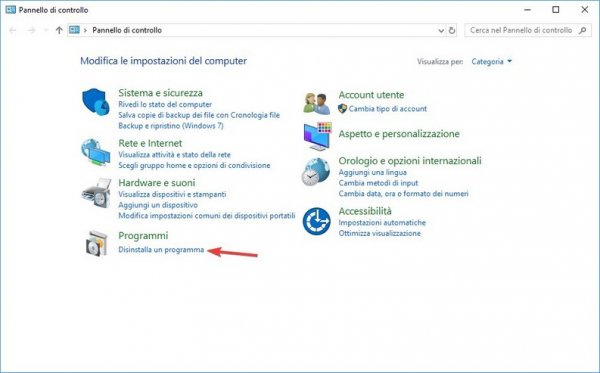The height and width of the screenshot is (373, 600).
Task: Click Modifica impostazioni comuni dei dispositivi portatili
Action: click(x=207, y=216)
